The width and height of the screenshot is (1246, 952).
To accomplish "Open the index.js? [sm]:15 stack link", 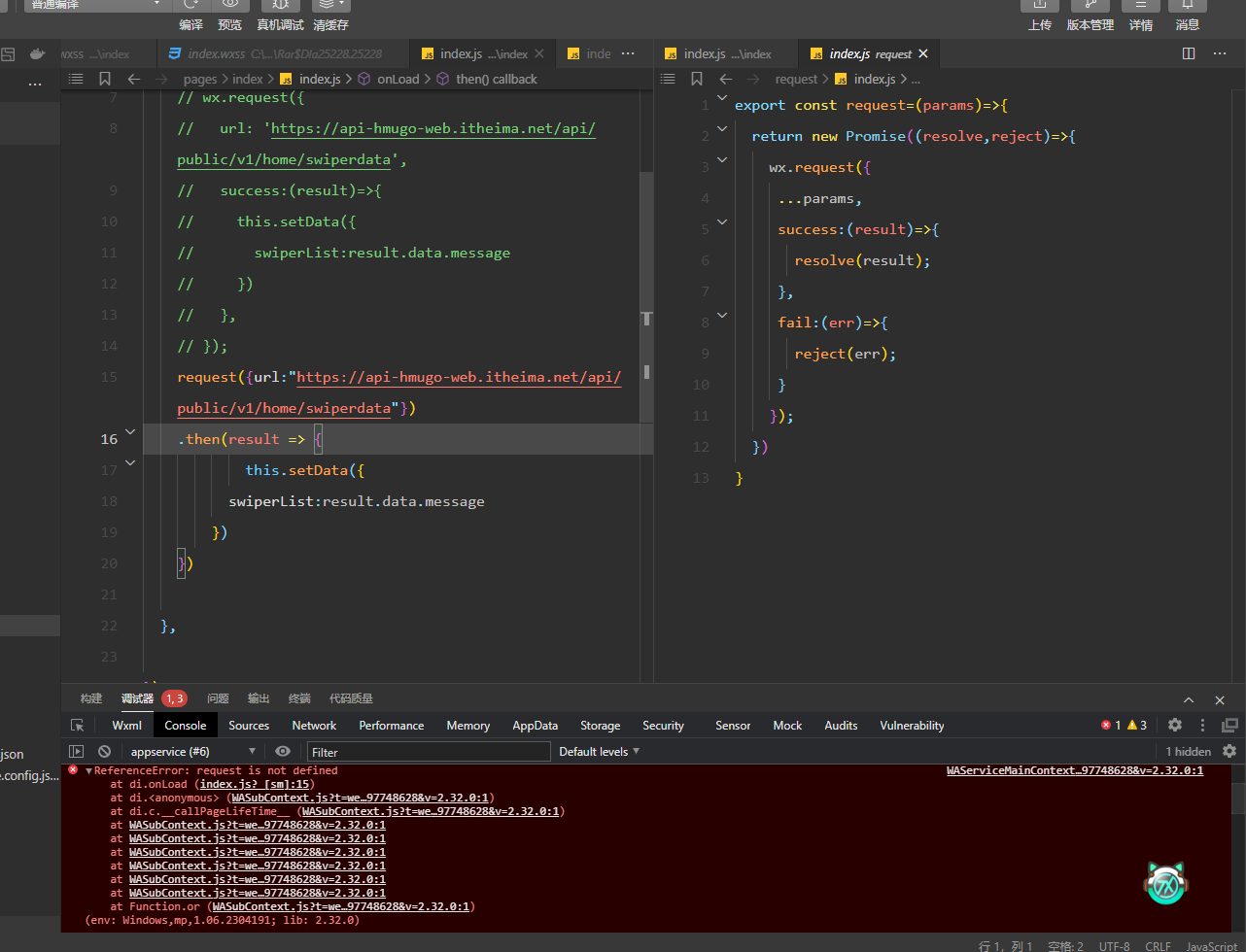I will coord(255,785).
